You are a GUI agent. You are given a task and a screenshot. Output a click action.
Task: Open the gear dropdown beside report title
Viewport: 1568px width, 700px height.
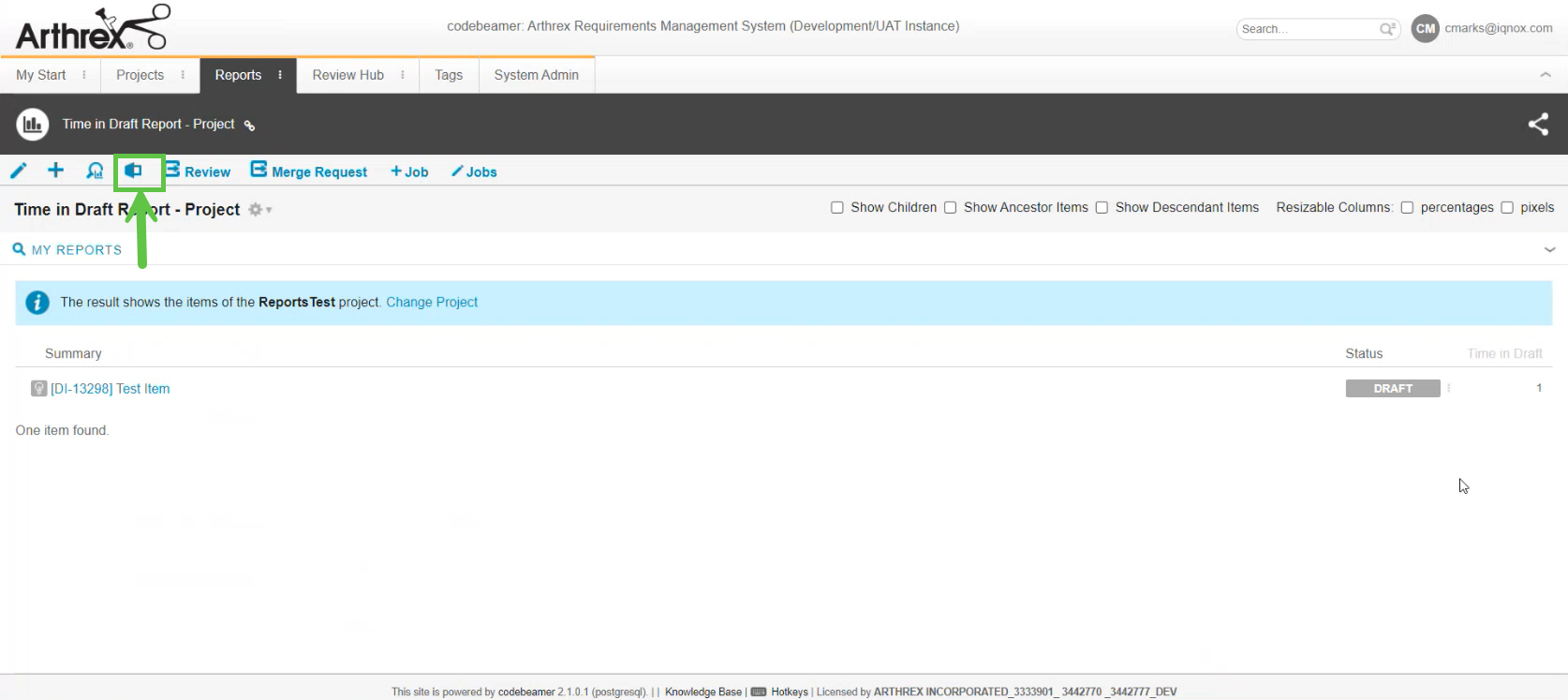point(259,210)
